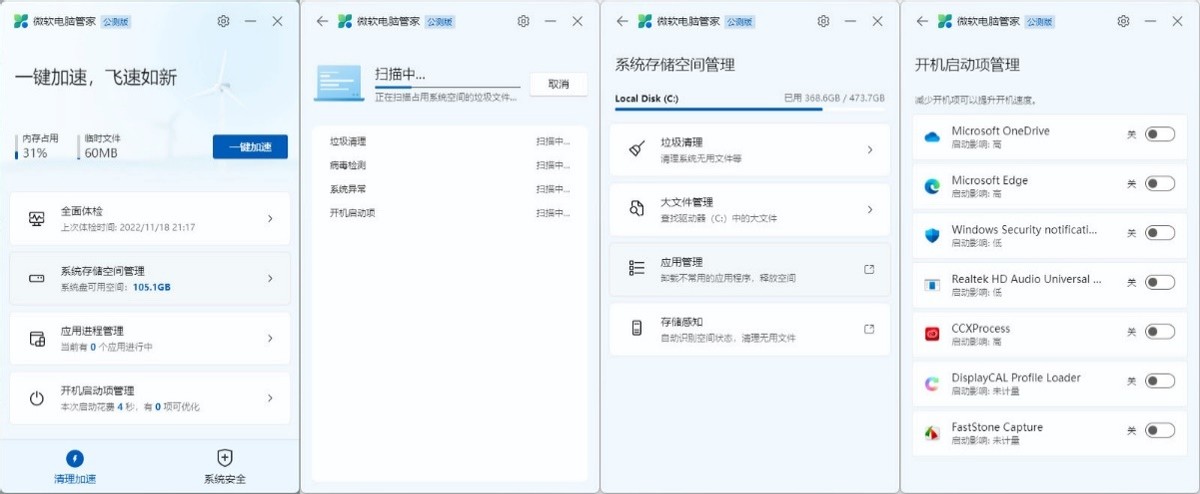Toggle DisplayCAL Profile Loader startup switch
The height and width of the screenshot is (494, 1200).
(1159, 381)
